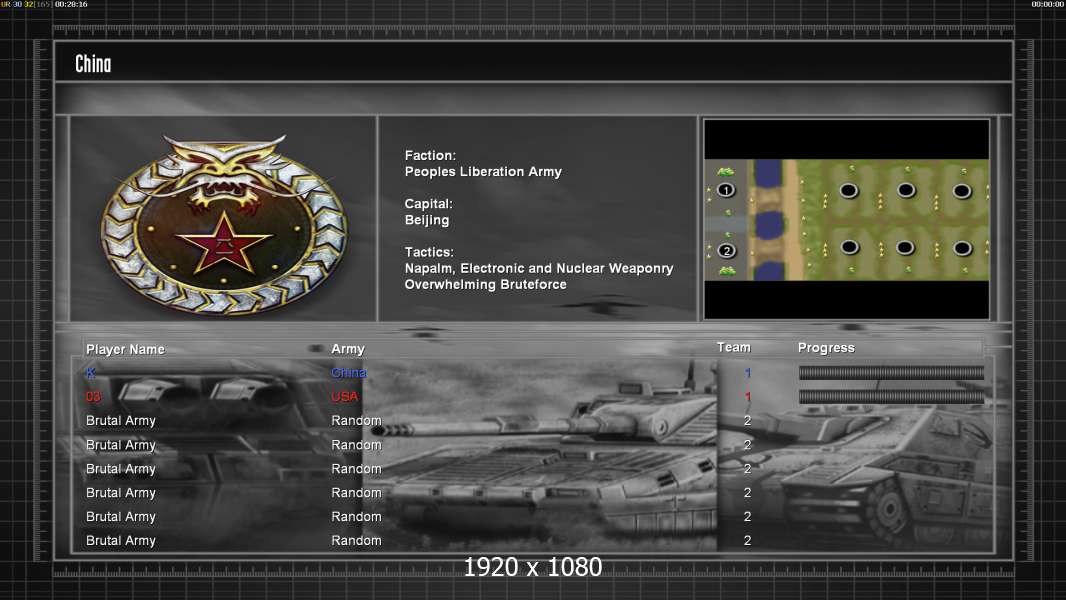Click the 'Army' column header
Screen dimensions: 1066x600
point(348,349)
